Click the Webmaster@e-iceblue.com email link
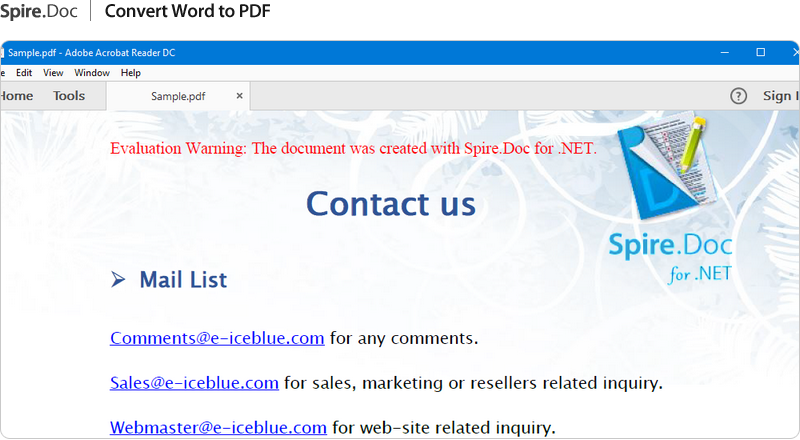This screenshot has width=800, height=440. [x=218, y=428]
